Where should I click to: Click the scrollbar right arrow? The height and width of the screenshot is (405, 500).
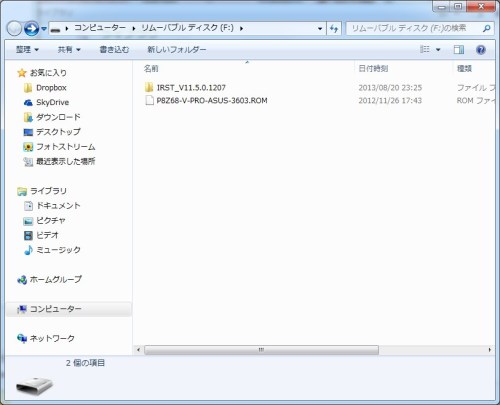489,350
